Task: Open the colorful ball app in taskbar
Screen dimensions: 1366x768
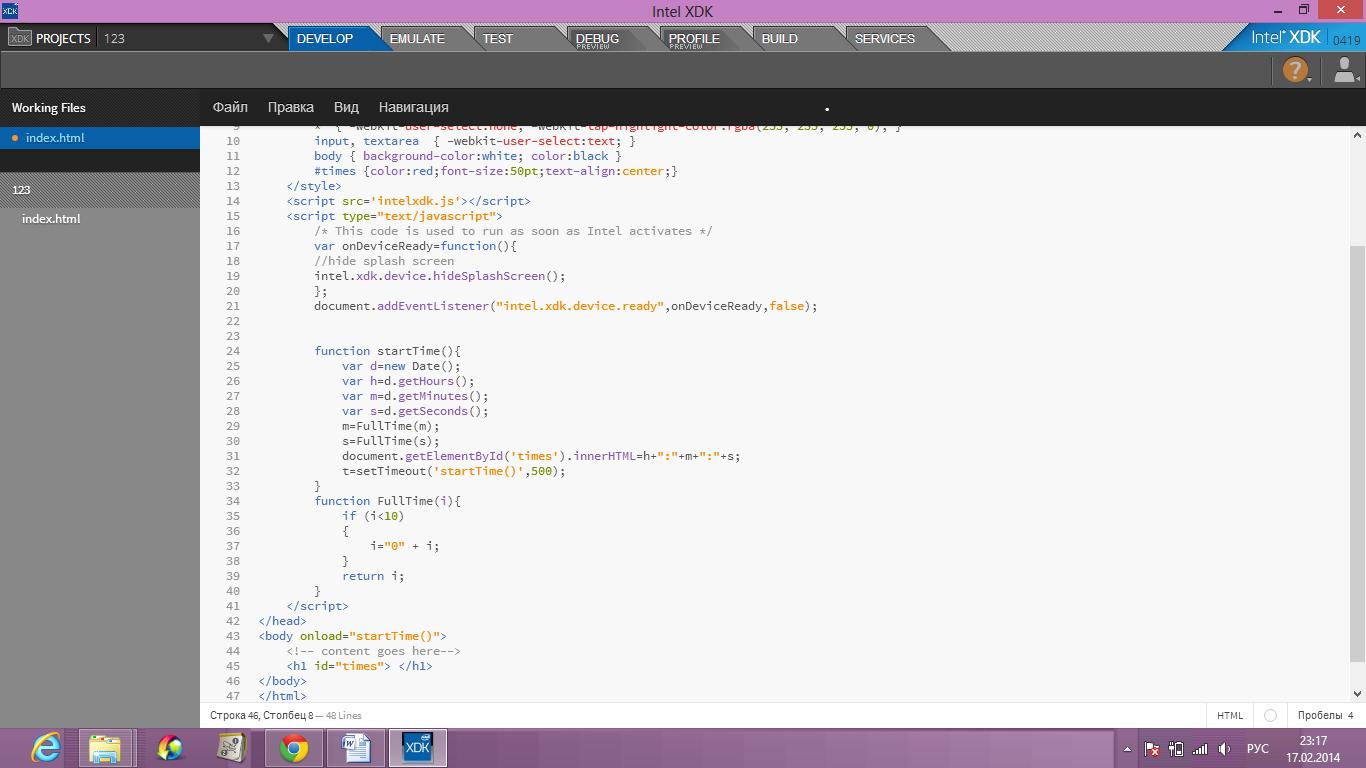Action: (x=170, y=748)
